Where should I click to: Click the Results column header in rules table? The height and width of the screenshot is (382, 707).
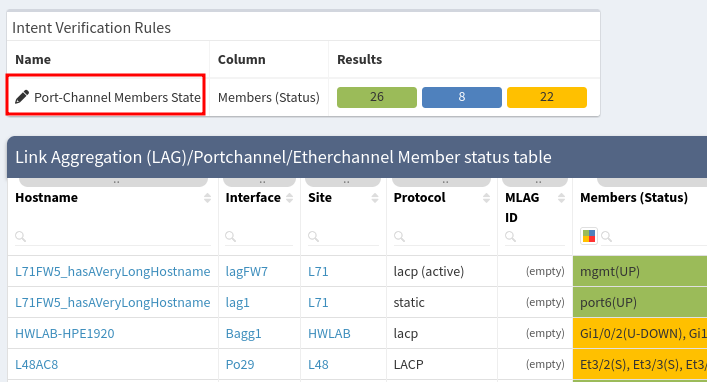(360, 60)
